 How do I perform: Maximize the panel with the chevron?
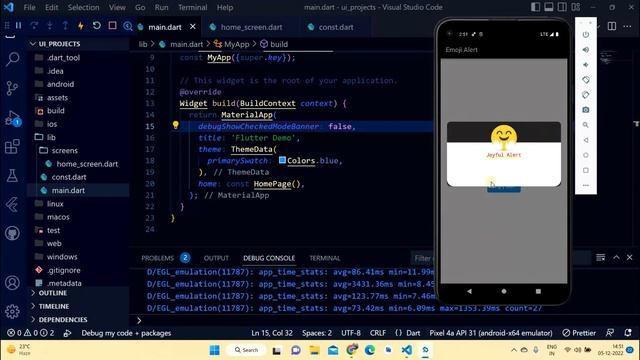(616, 257)
